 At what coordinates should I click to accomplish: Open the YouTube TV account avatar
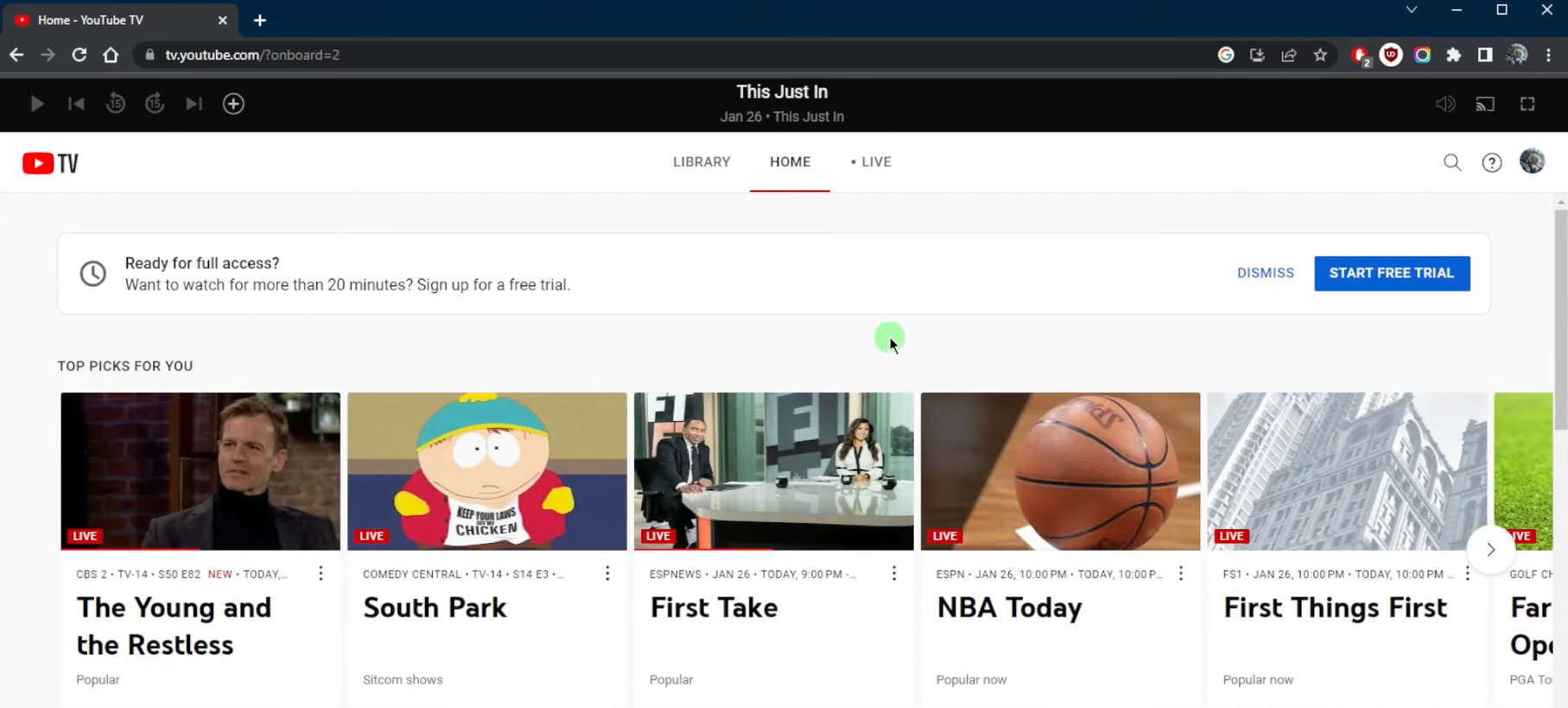pos(1532,162)
